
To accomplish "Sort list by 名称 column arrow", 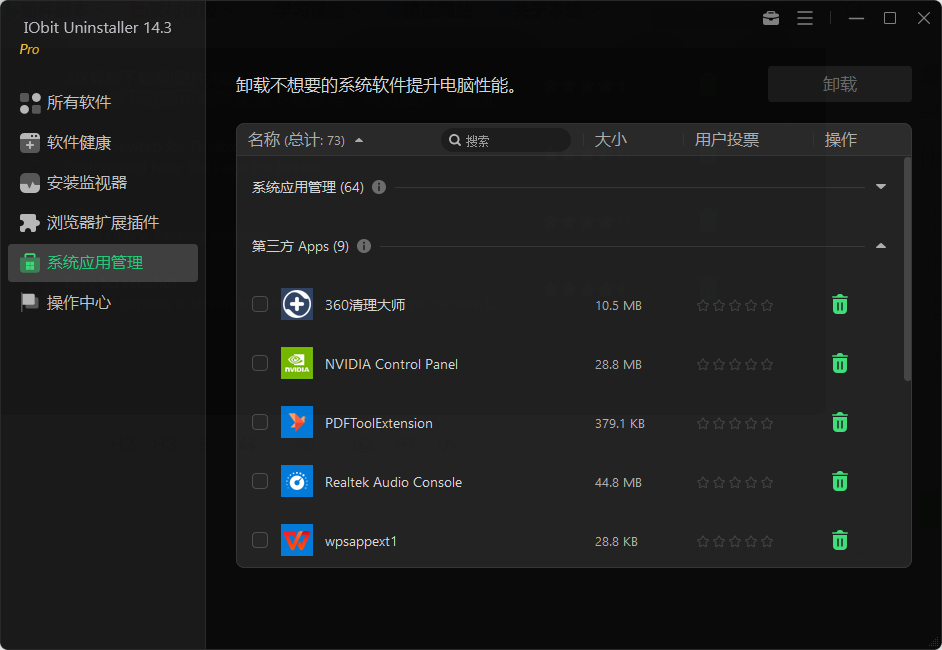I will [x=359, y=141].
